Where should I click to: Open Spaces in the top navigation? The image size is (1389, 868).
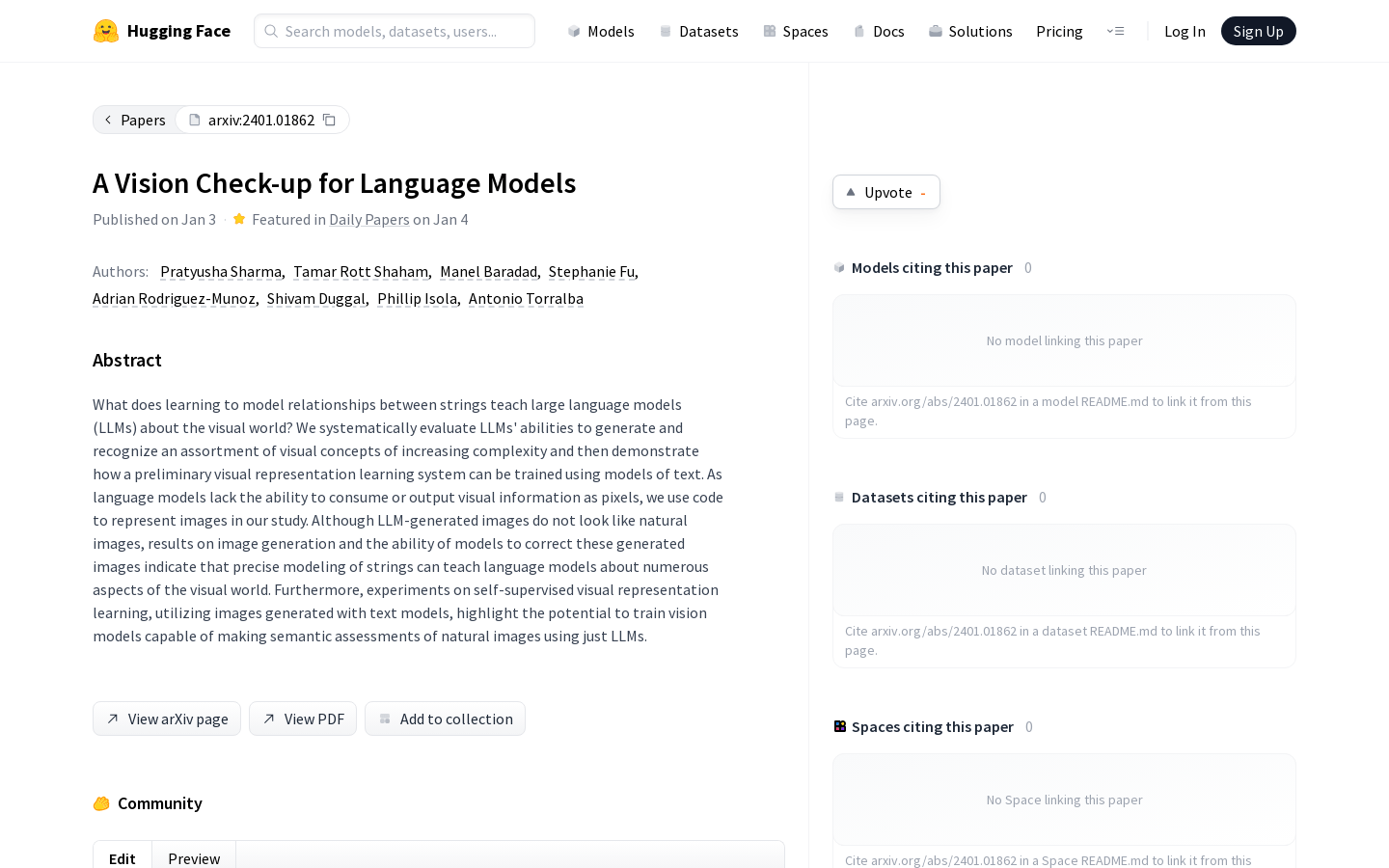pos(796,31)
